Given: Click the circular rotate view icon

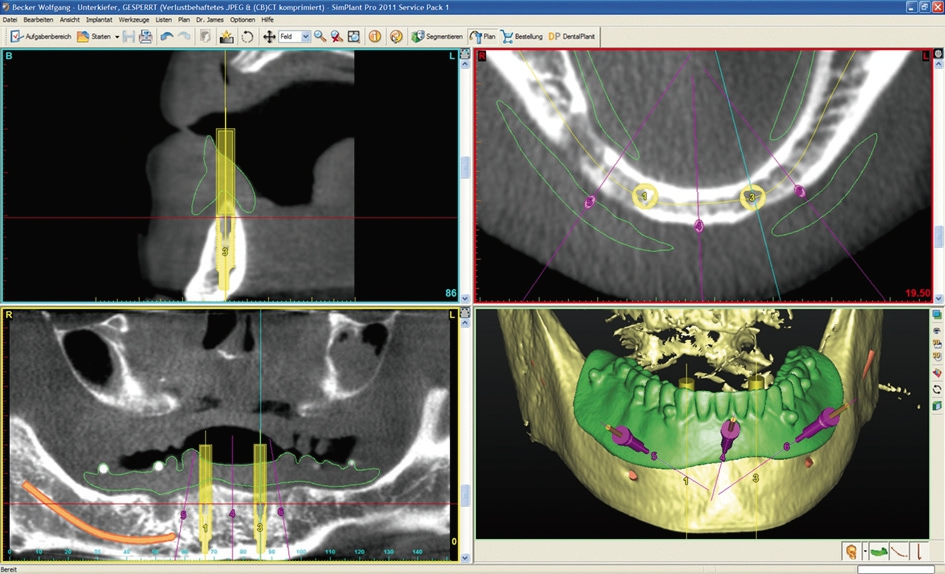Looking at the screenshot, I should pyautogui.click(x=247, y=37).
